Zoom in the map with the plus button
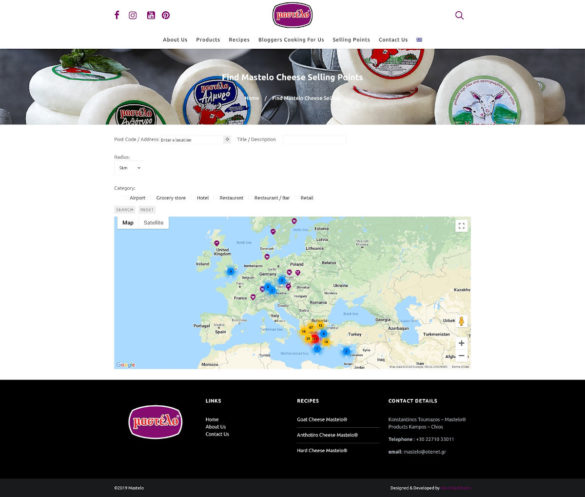Viewport: 585px width, 497px height. [462, 343]
